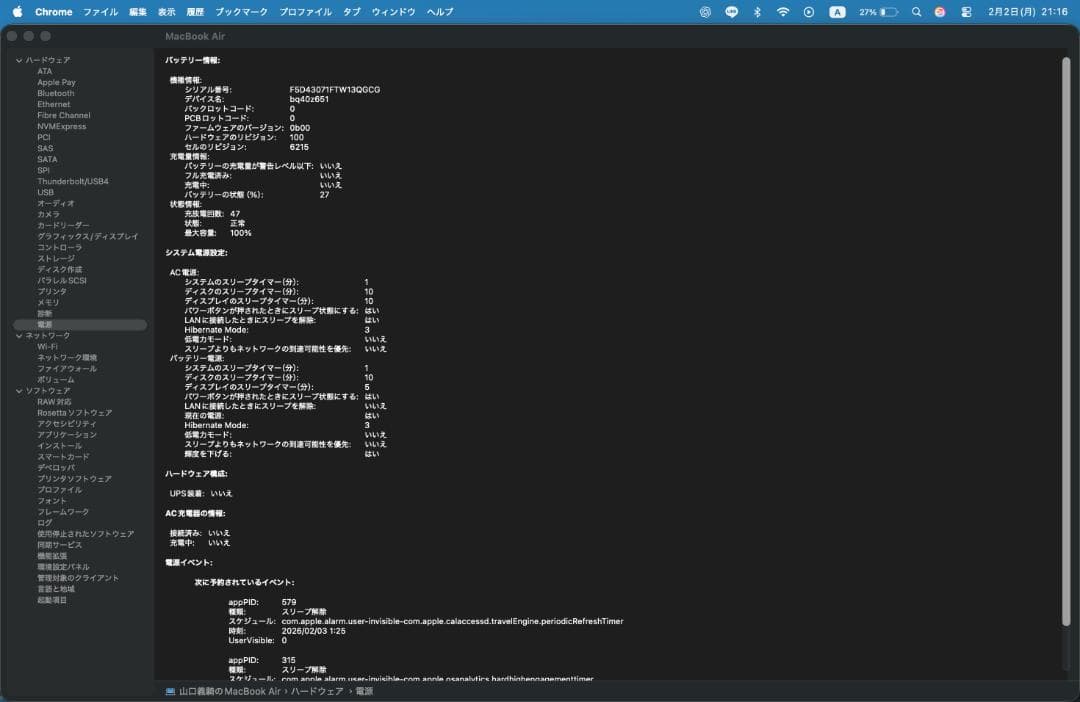Image resolution: width=1080 pixels, height=702 pixels.
Task: Collapse the ハードウェア section
Action: (x=19, y=60)
